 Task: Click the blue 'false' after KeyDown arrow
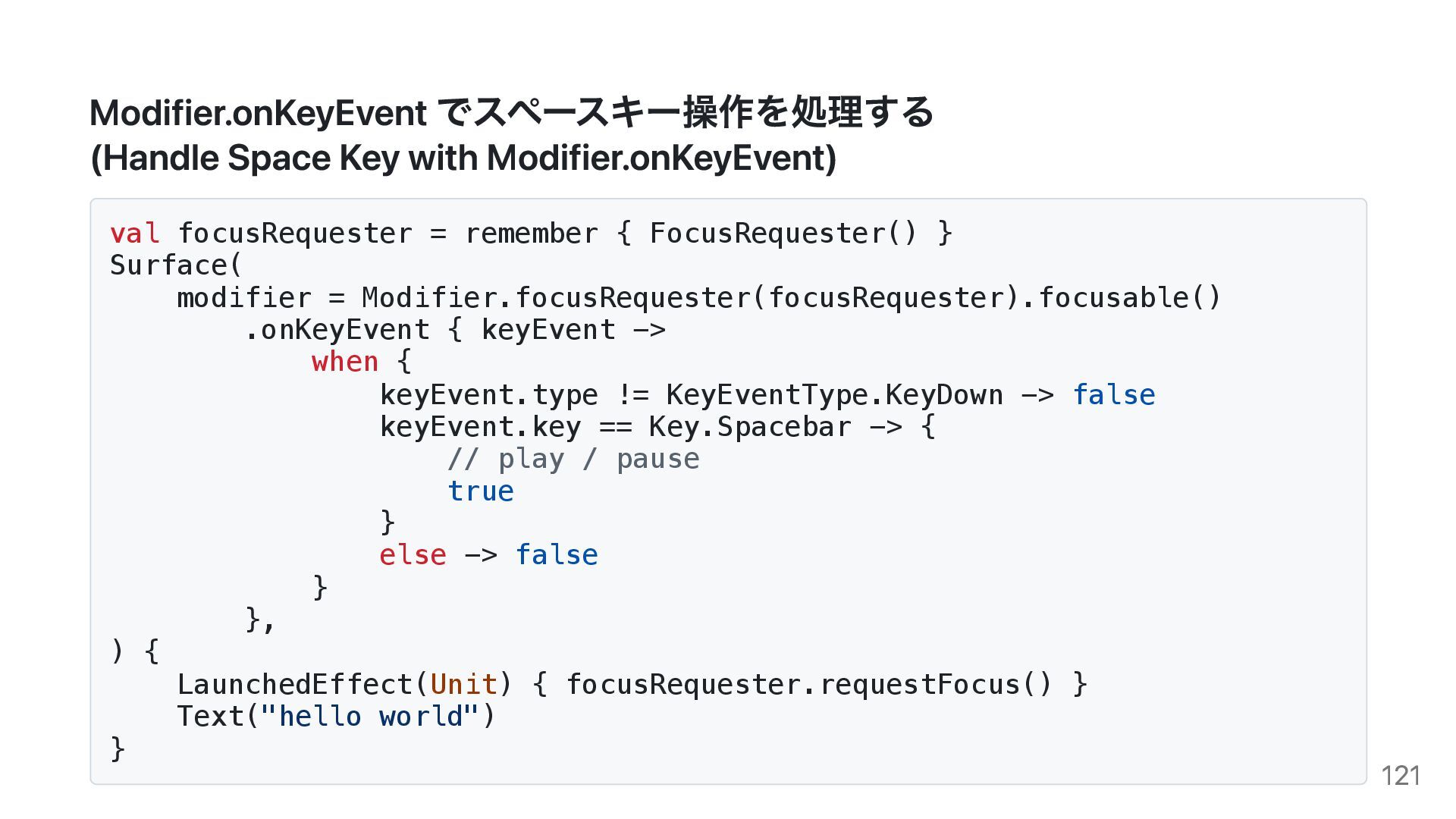click(x=1113, y=394)
